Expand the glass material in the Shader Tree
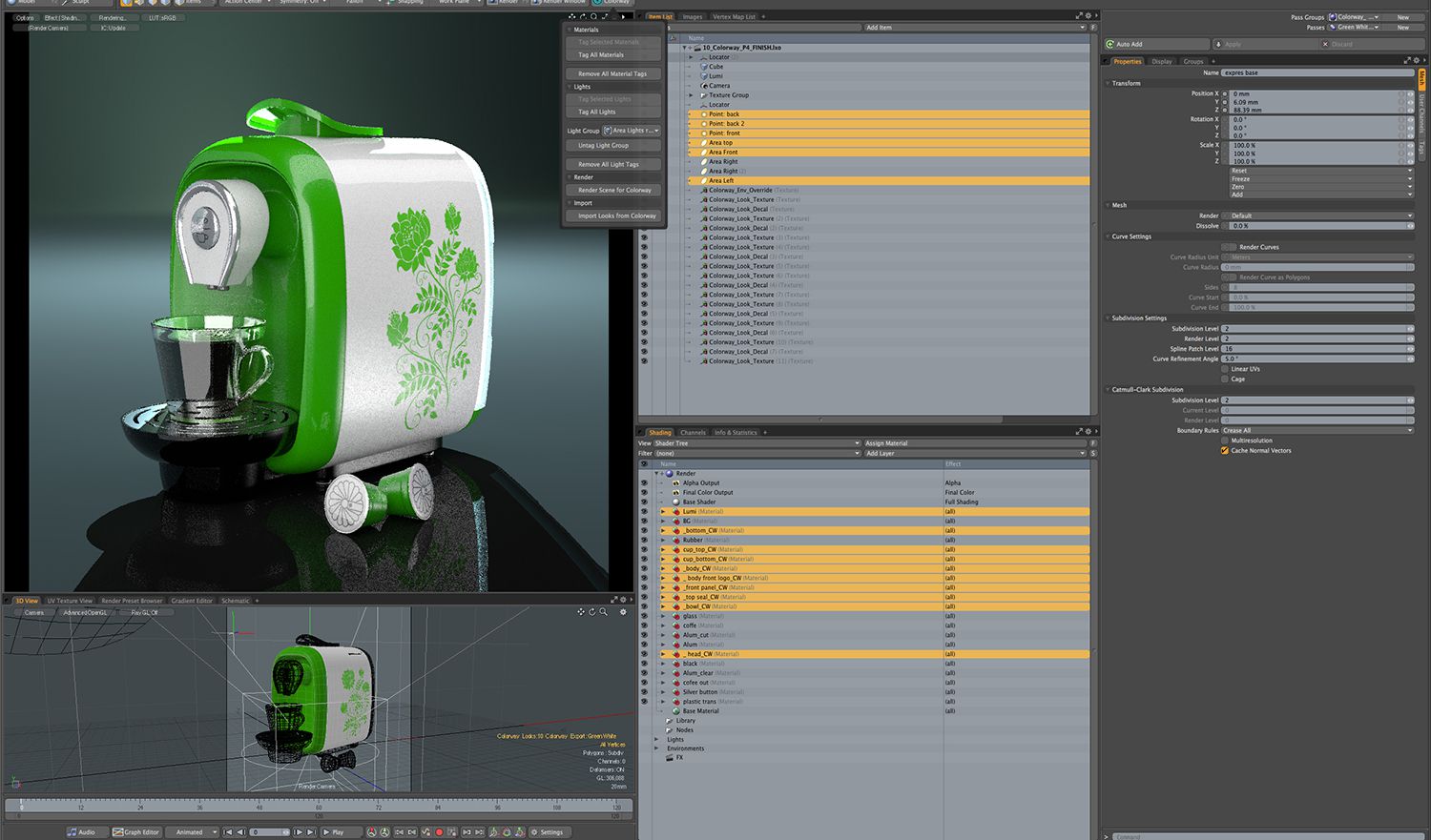 coord(663,616)
